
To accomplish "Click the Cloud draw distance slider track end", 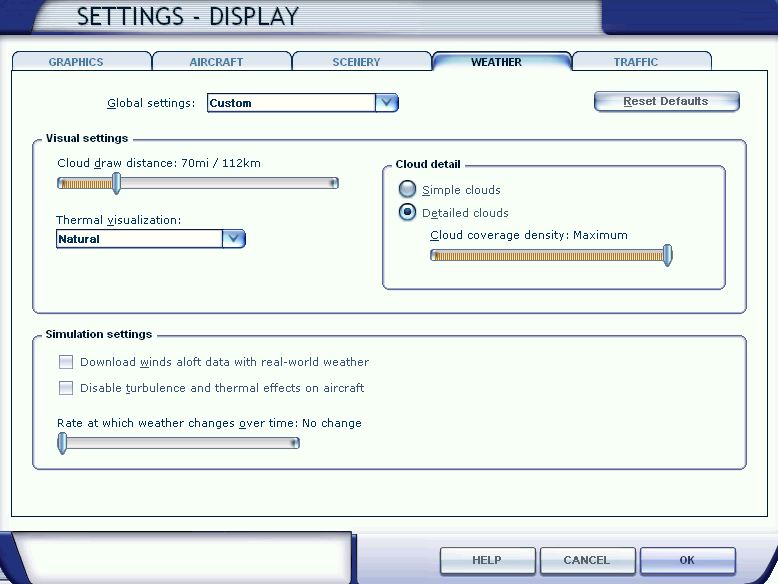I will coord(334,183).
